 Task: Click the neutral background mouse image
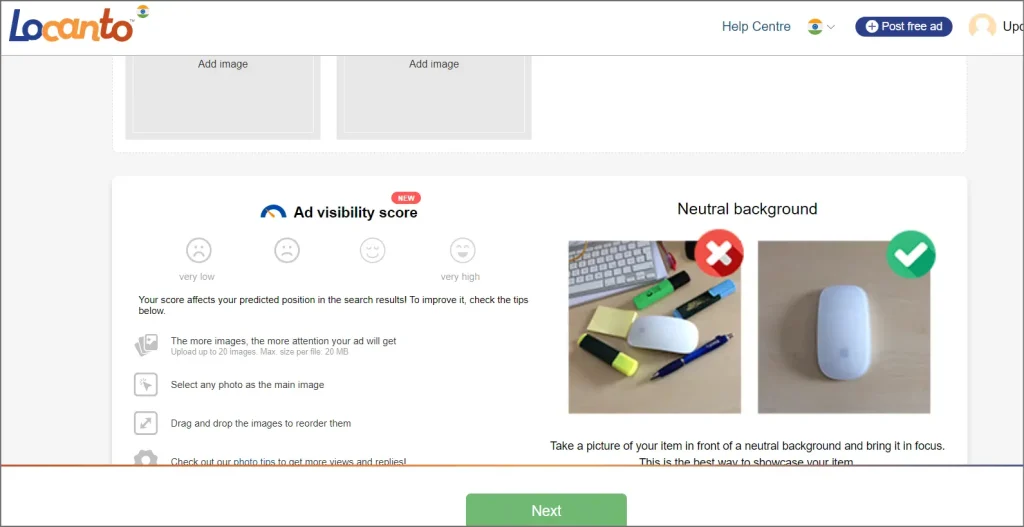[x=844, y=327]
